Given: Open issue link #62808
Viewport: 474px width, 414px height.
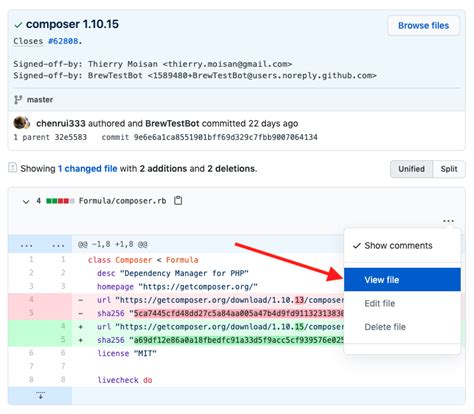Looking at the screenshot, I should (x=63, y=41).
